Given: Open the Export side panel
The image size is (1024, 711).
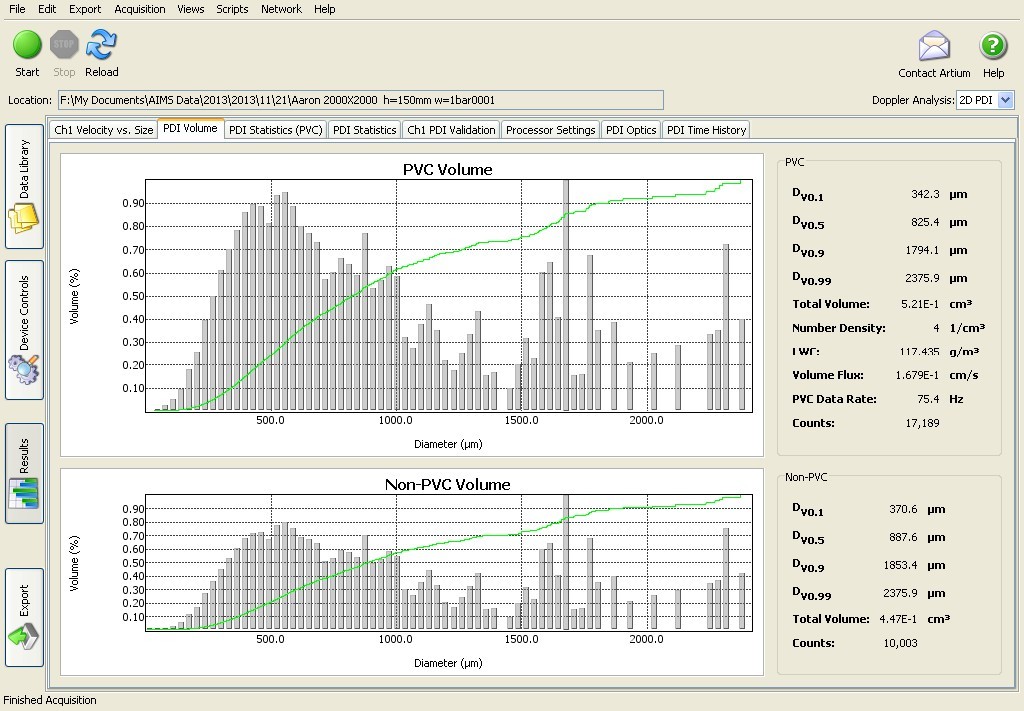Looking at the screenshot, I should tap(24, 617).
